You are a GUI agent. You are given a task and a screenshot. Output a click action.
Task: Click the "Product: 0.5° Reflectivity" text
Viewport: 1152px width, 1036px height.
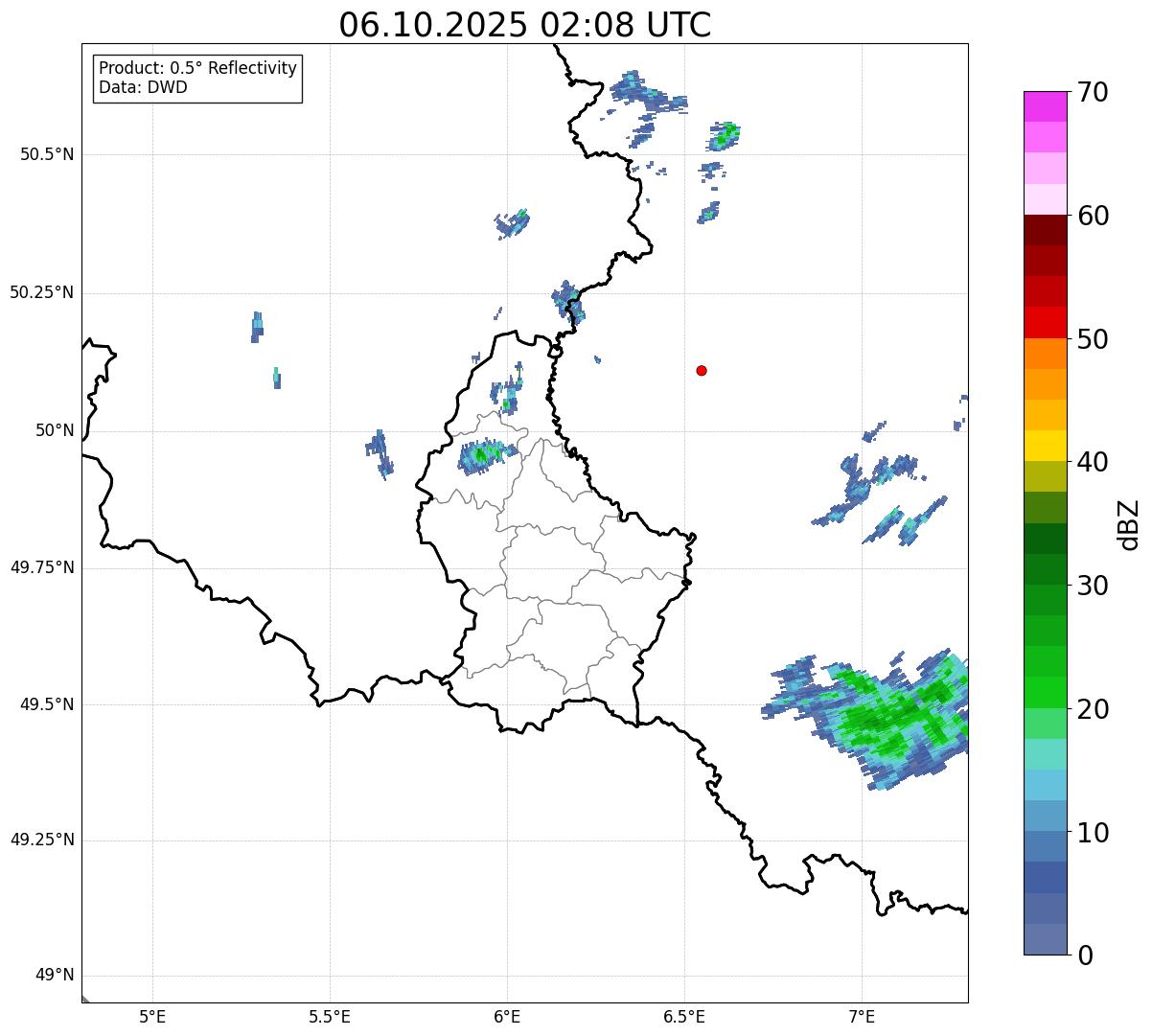pos(198,69)
